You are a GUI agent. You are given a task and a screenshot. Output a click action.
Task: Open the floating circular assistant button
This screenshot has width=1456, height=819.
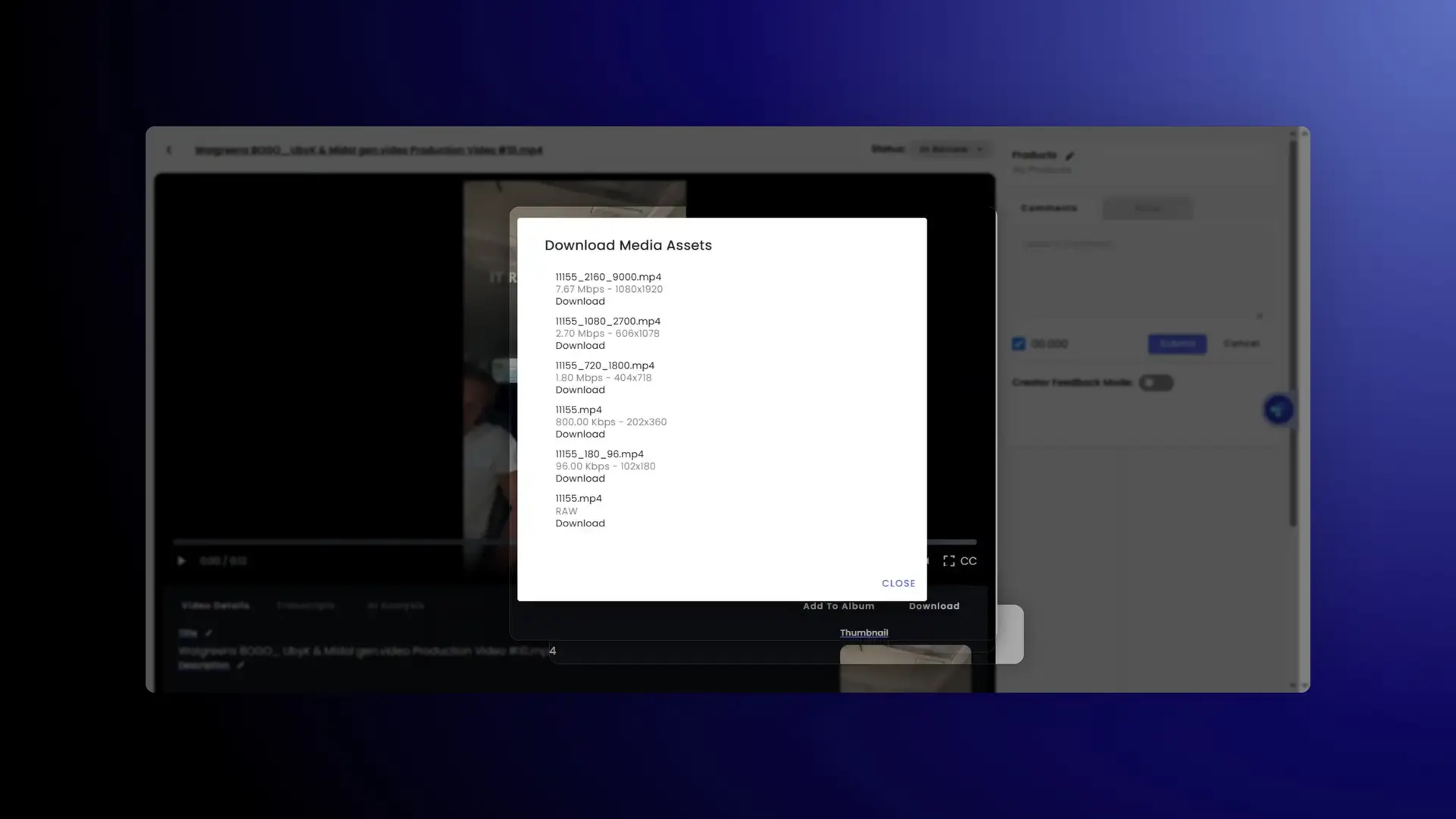tap(1278, 409)
